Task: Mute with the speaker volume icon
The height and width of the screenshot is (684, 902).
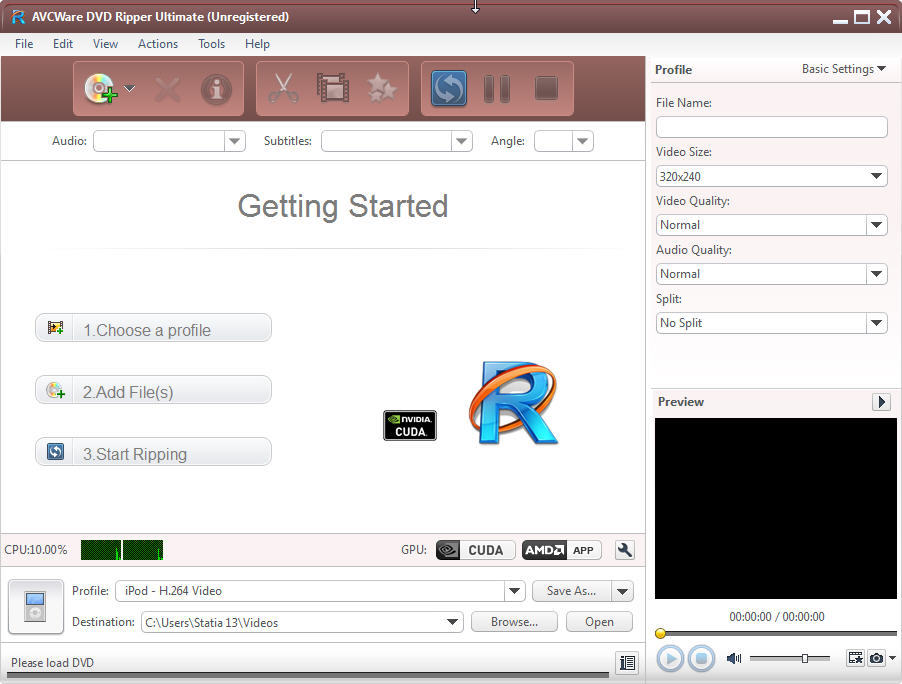Action: [x=733, y=658]
